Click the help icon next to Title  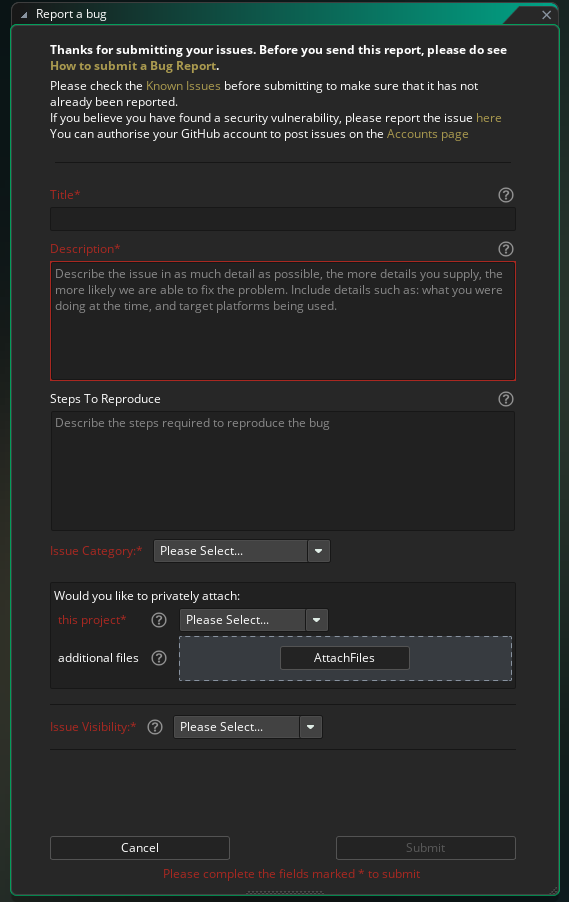(506, 195)
